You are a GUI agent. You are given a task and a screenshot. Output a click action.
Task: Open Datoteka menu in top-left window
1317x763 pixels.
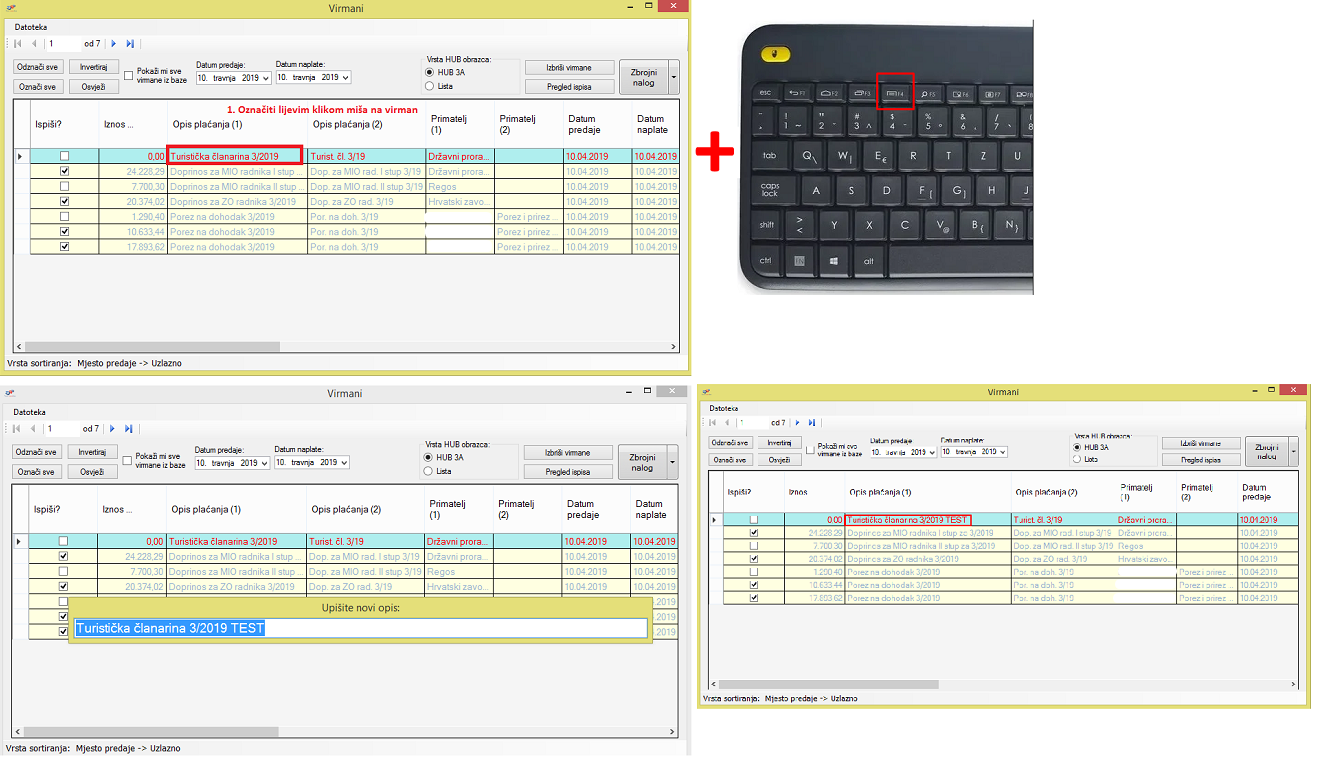(30, 27)
